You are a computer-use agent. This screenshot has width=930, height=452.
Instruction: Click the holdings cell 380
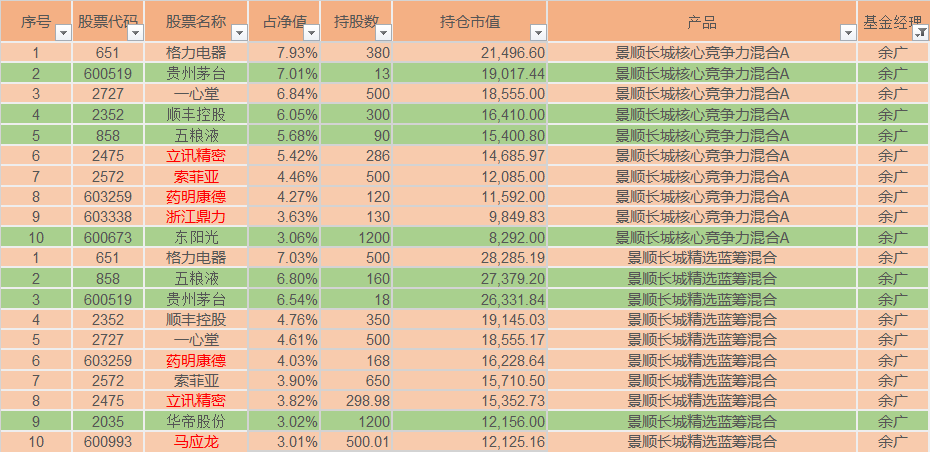356,52
